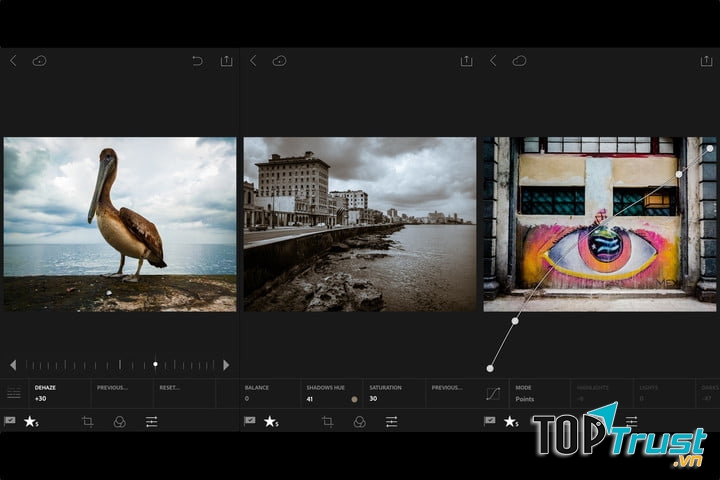The image size is (720, 480).
Task: Tap Previous... next to Dehaze
Action: point(112,388)
